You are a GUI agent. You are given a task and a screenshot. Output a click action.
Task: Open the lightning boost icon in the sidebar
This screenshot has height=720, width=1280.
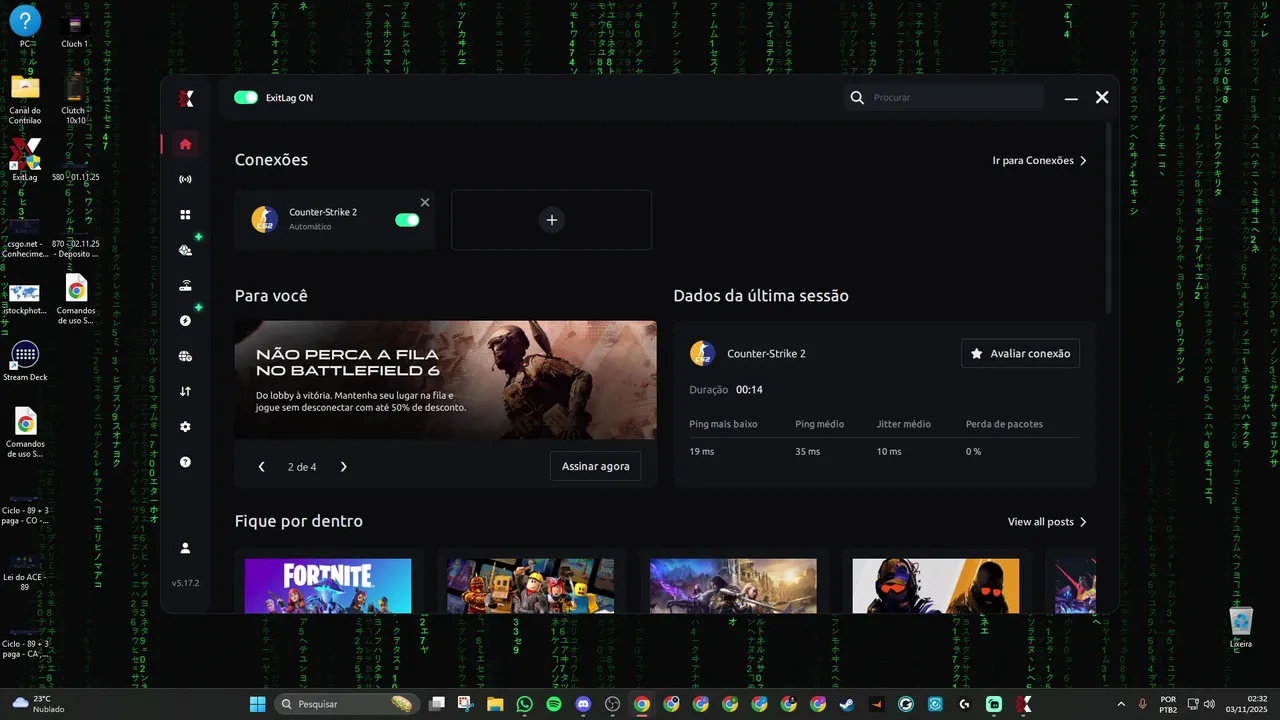(x=185, y=321)
